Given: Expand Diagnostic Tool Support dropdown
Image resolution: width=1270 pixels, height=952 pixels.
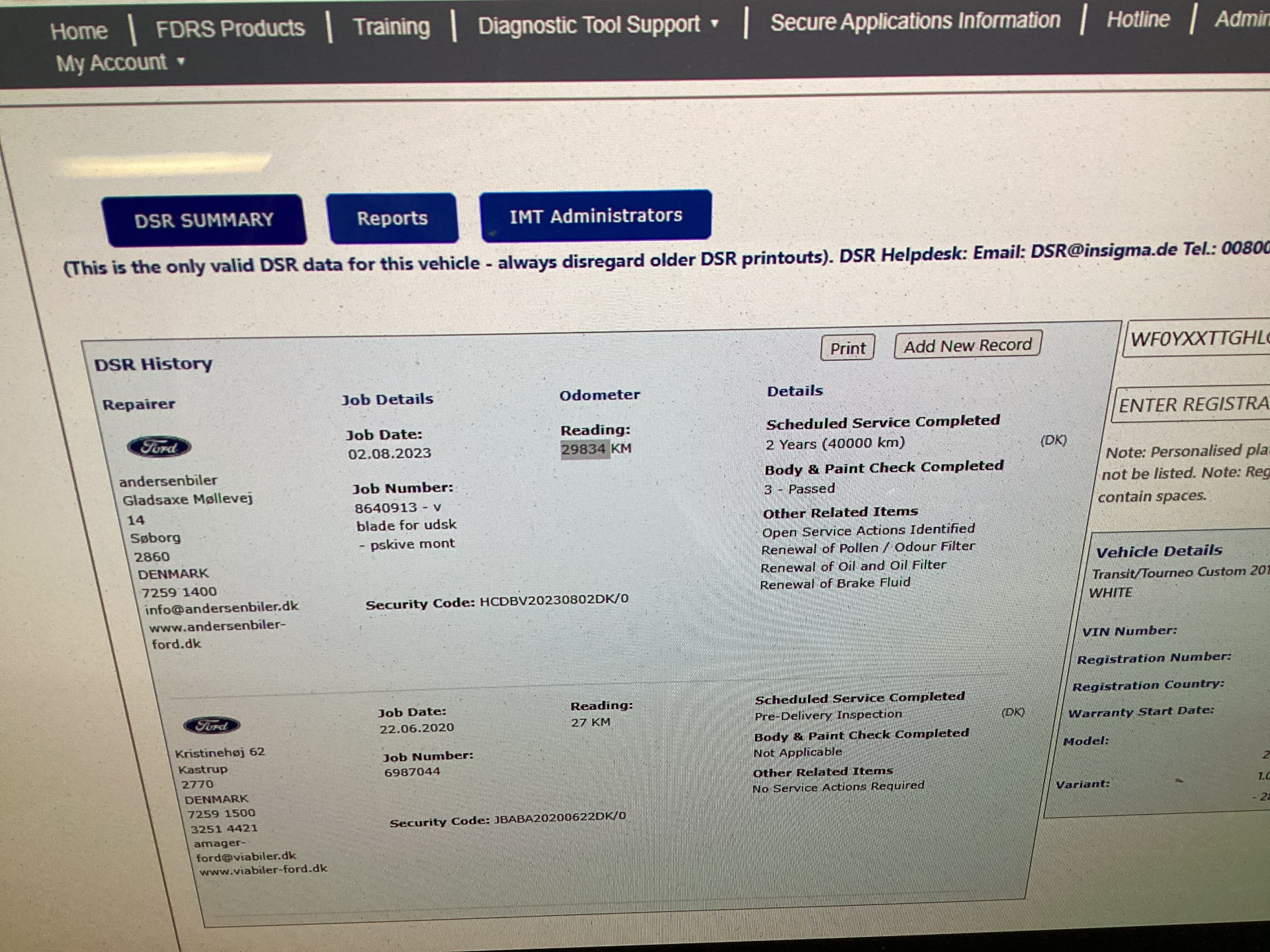Looking at the screenshot, I should (x=598, y=24).
